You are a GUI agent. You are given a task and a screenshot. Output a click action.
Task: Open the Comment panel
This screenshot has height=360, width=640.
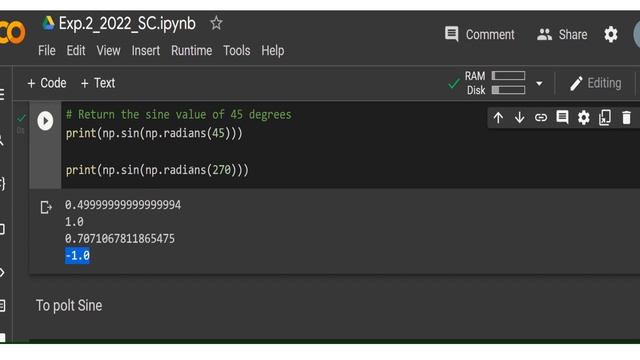479,34
